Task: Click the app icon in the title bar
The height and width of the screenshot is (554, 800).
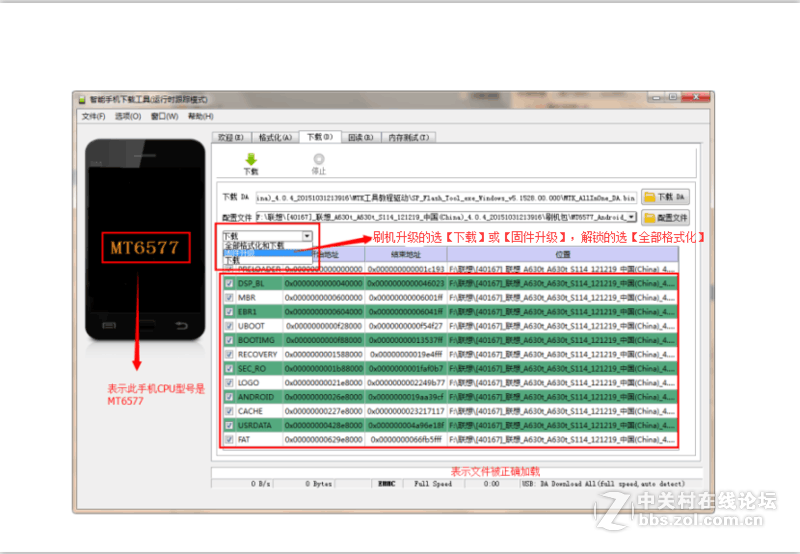Action: (82, 99)
